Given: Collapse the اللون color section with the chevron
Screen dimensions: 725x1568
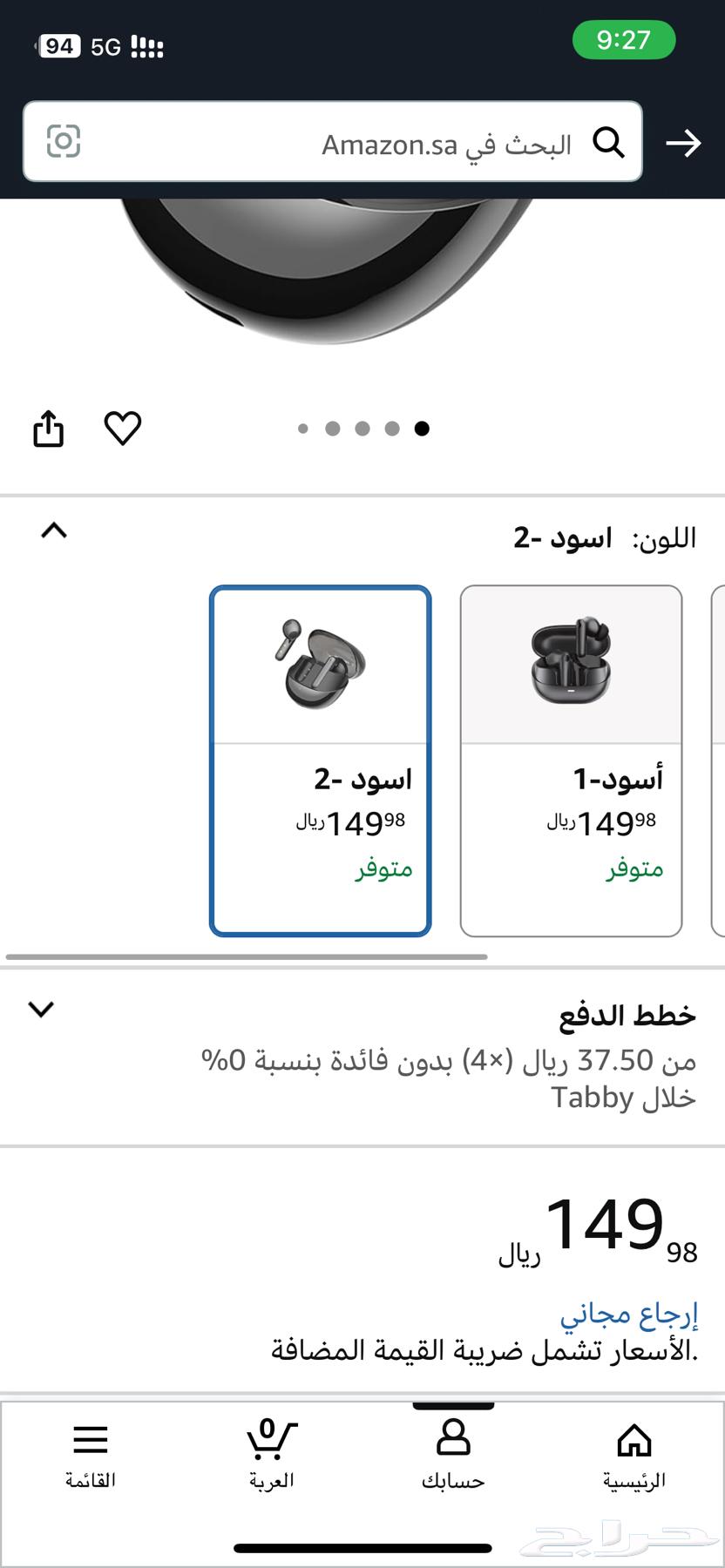Looking at the screenshot, I should click(x=54, y=531).
